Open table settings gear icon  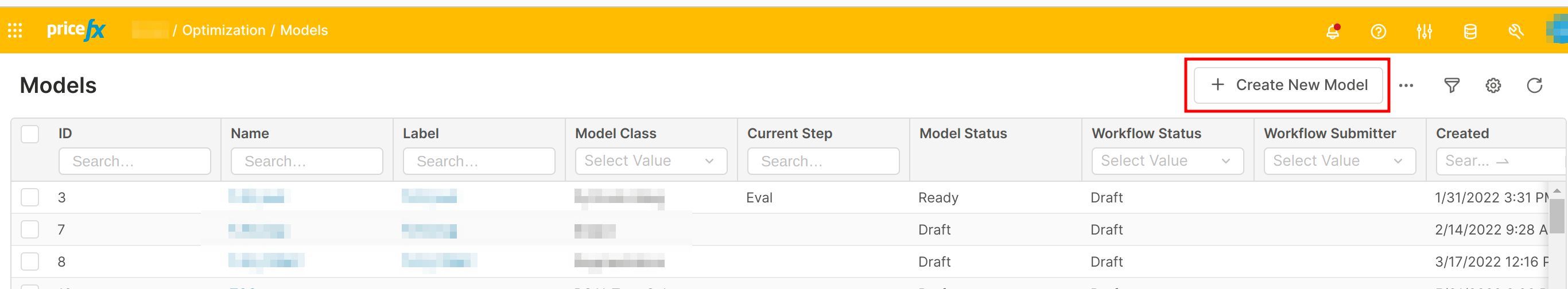click(x=1493, y=86)
